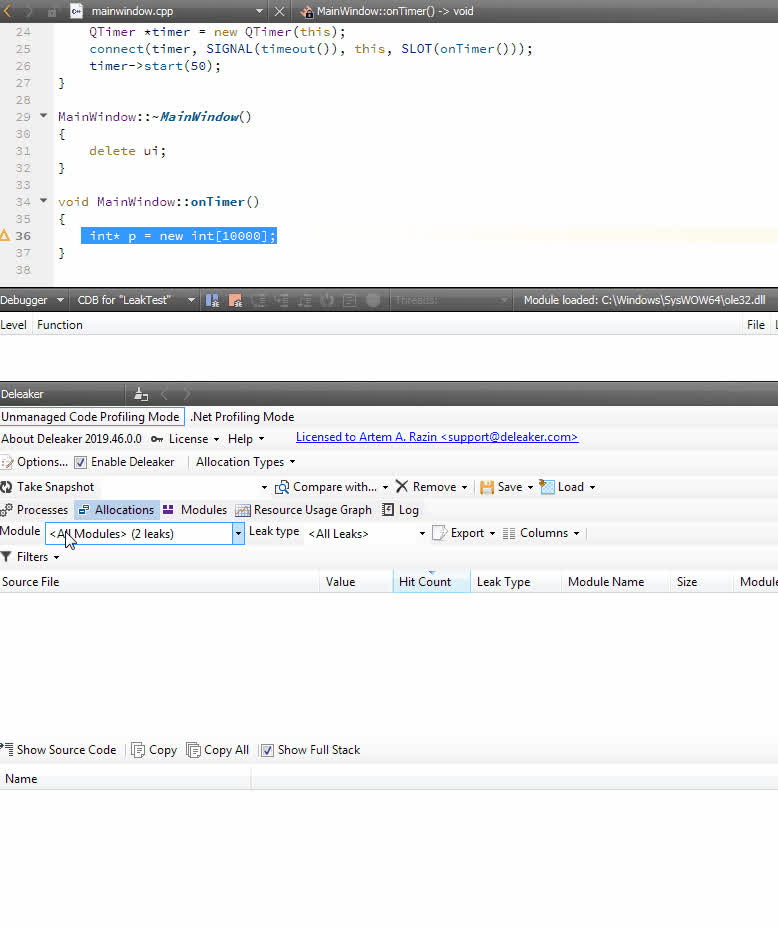778x927 pixels.
Task: Uncheck the Show Full Stack checkbox
Action: 267,750
